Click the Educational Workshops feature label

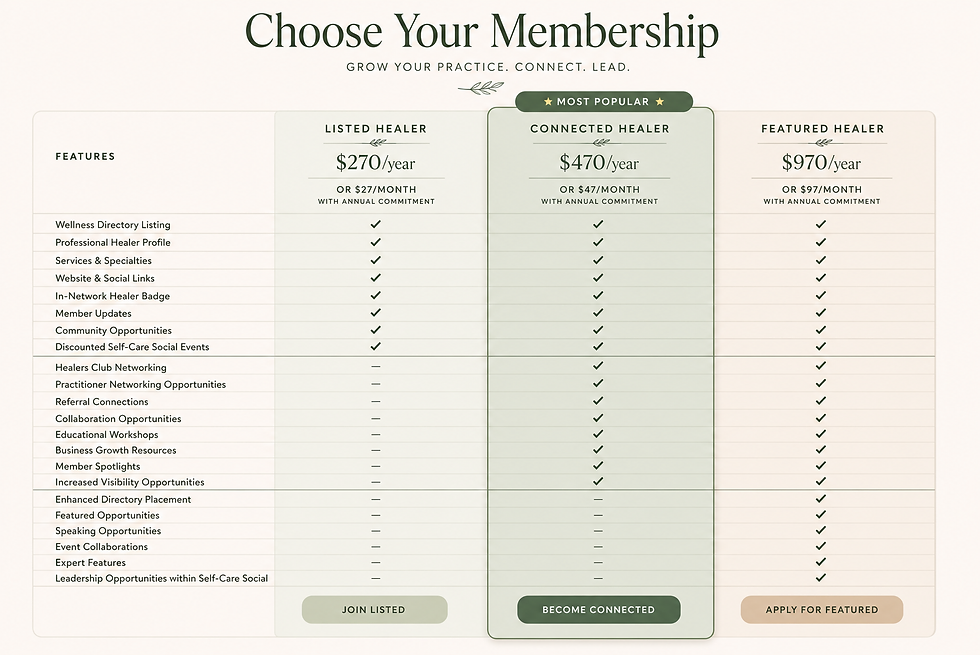point(107,434)
